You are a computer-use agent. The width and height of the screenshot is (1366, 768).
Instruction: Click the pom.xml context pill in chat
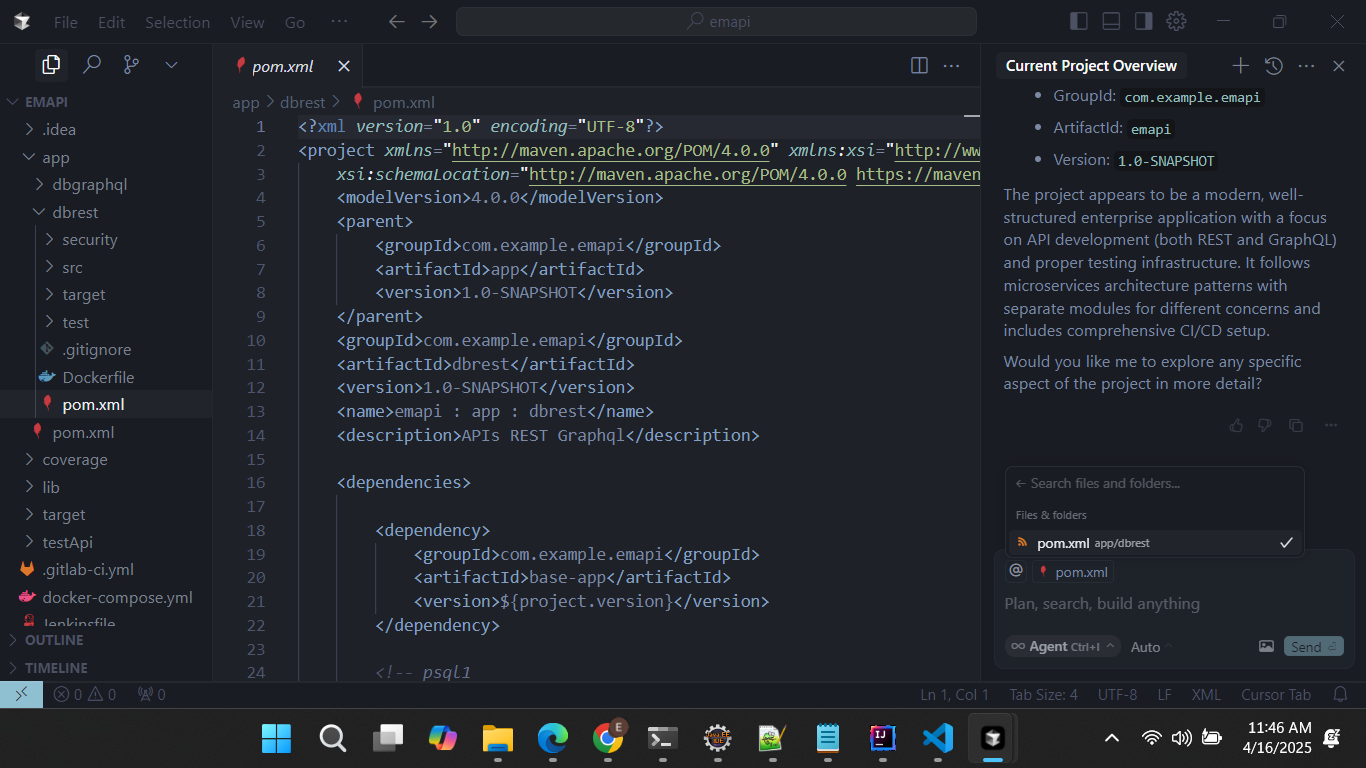click(1074, 571)
